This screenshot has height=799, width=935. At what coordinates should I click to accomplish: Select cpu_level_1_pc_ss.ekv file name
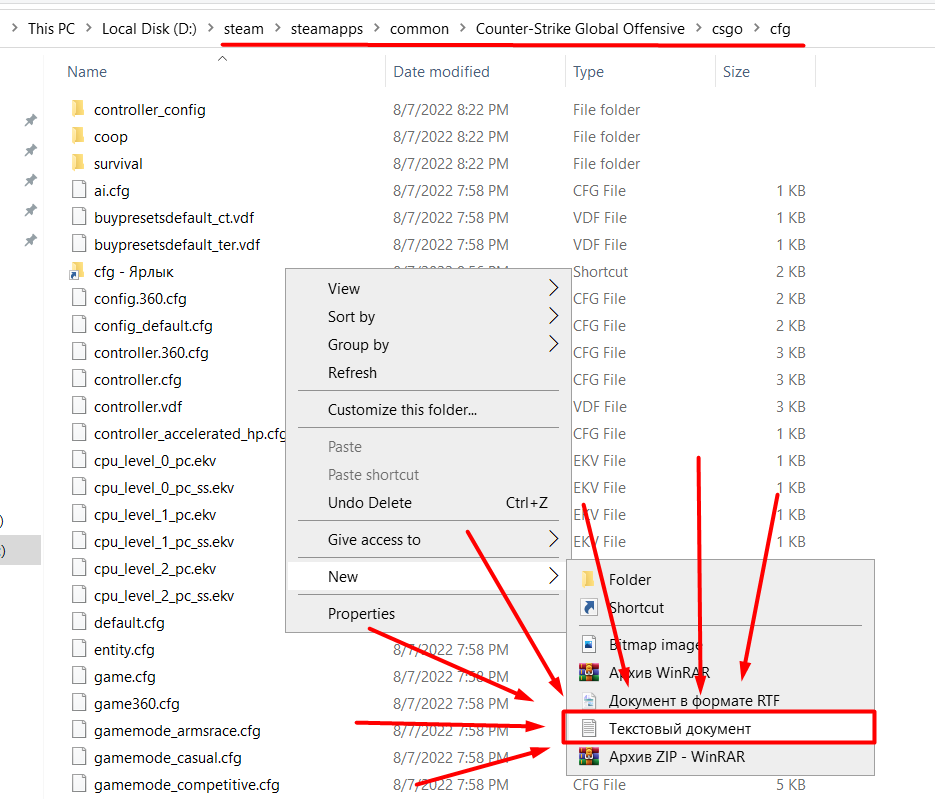(163, 541)
